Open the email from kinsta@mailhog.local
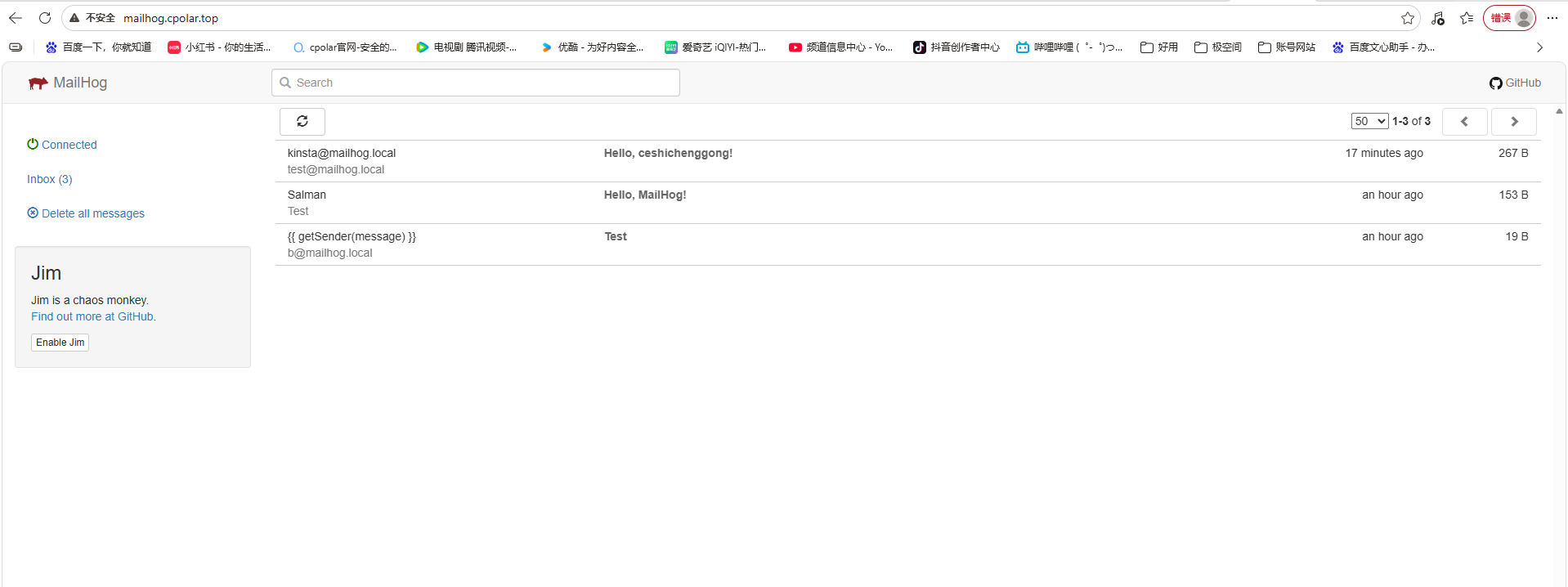Viewport: 1568px width, 587px height. click(x=342, y=153)
